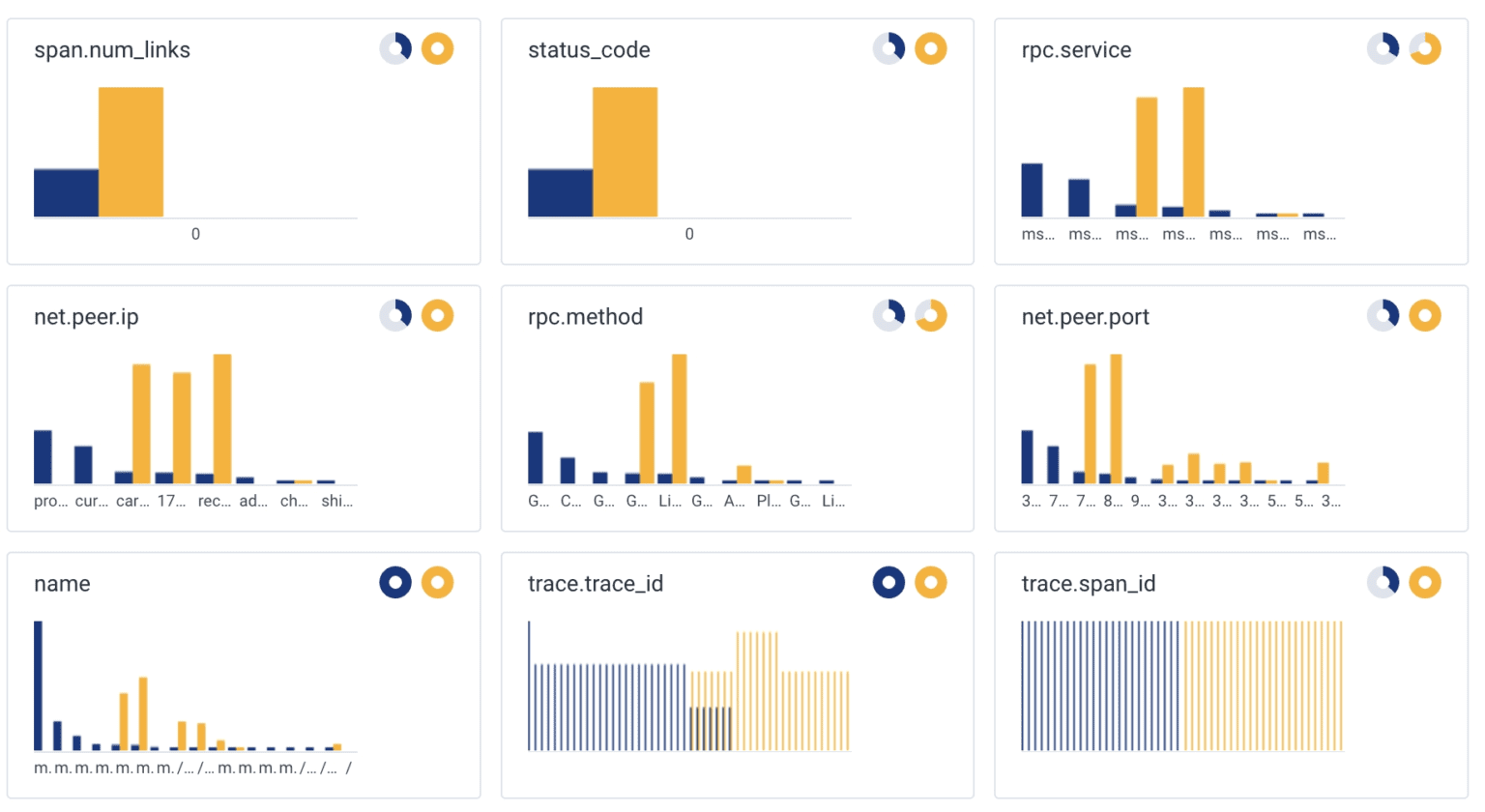Click the blue bar in status_code histogram
This screenshot has width=1485, height=812.
click(560, 192)
